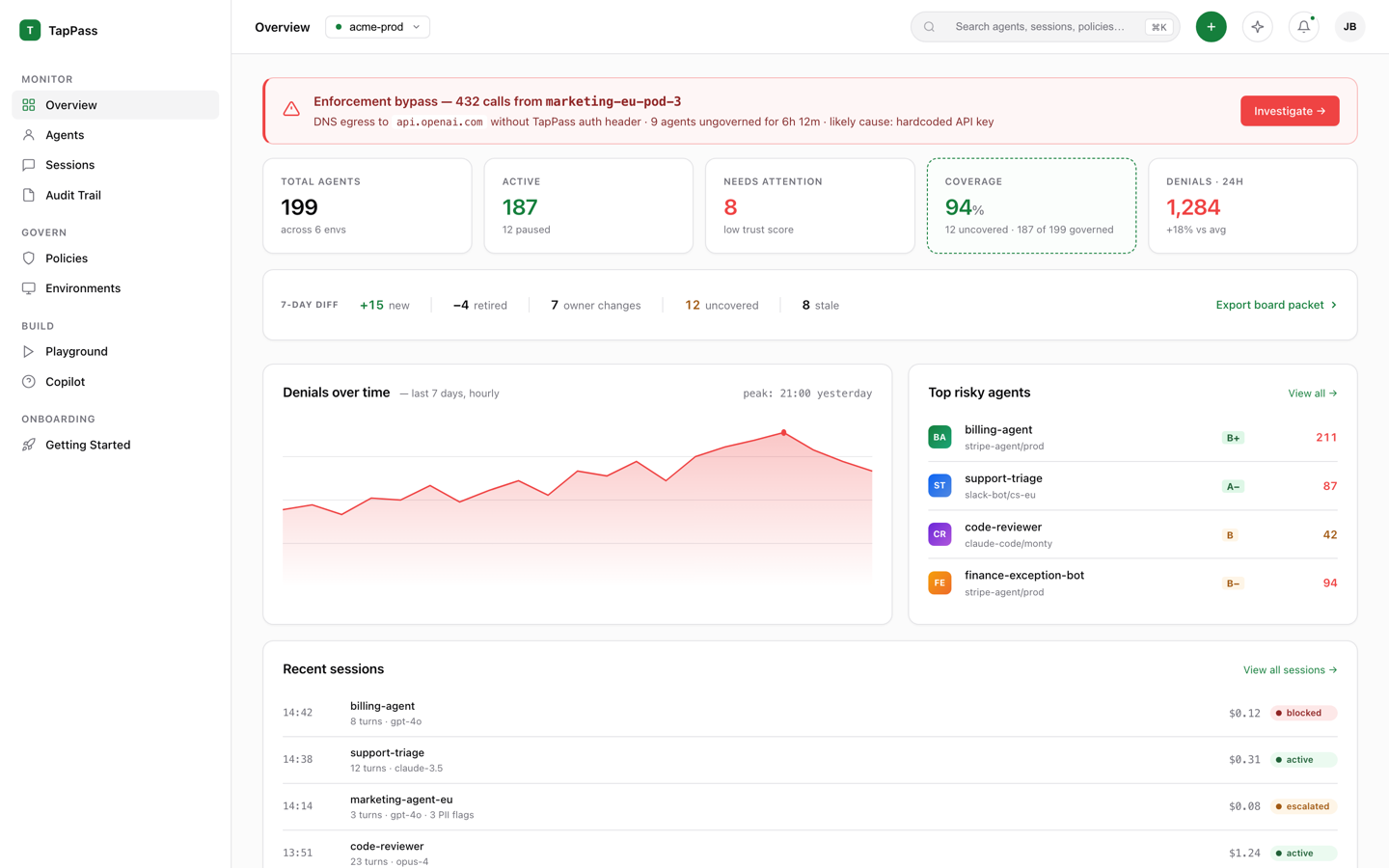Click the Getting Started rocket icon
The height and width of the screenshot is (868, 1389).
coord(29,445)
